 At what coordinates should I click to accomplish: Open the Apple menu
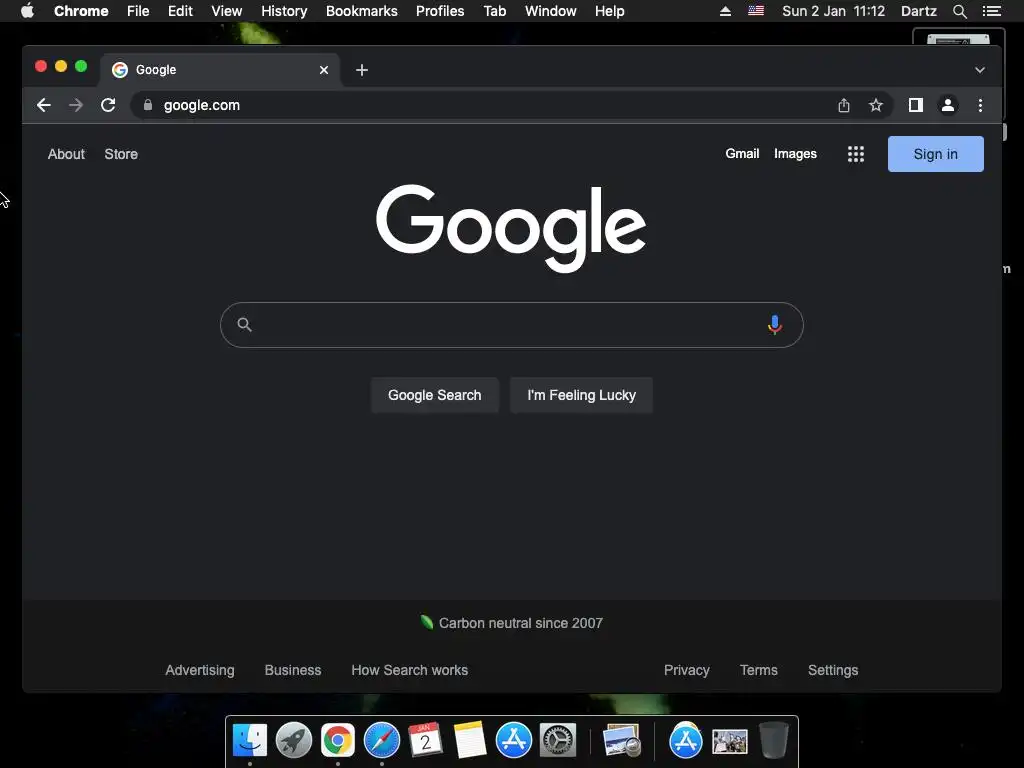[27, 11]
